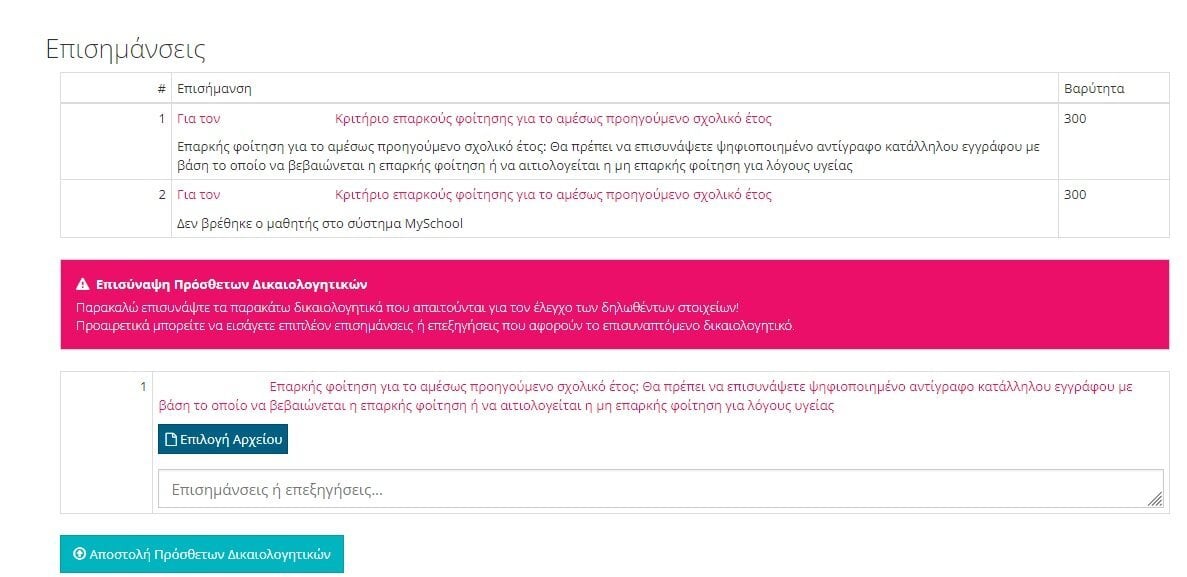Click the Επισημάνσεις page heading
This screenshot has width=1187, height=577.
tap(126, 49)
